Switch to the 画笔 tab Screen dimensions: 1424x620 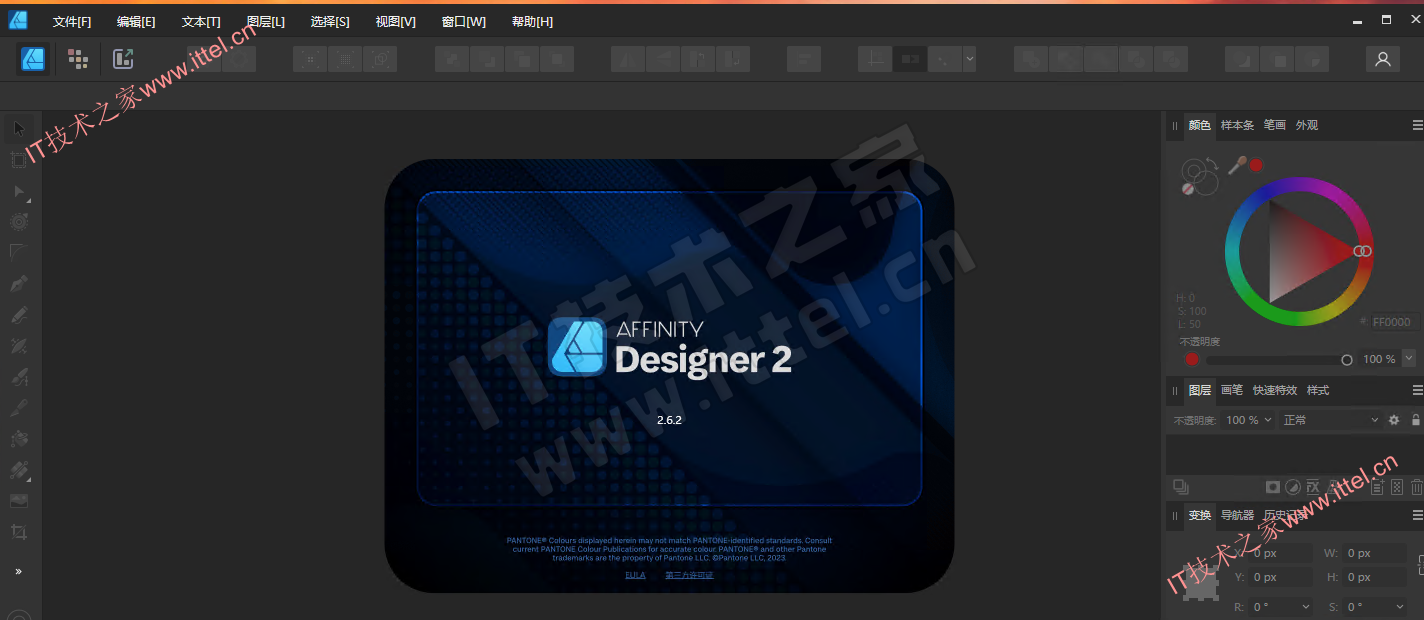(x=1232, y=390)
